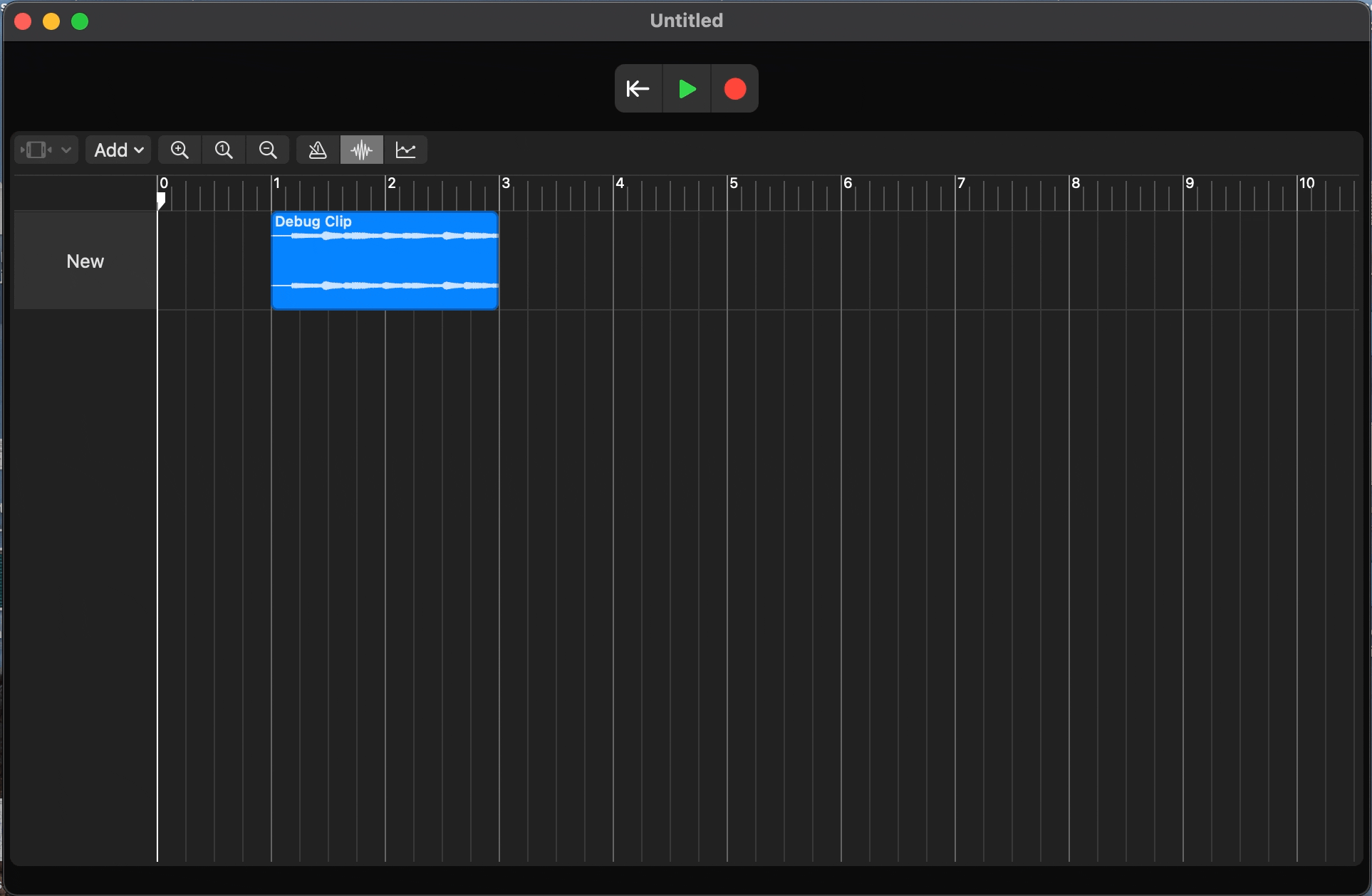The height and width of the screenshot is (896, 1372).
Task: Toggle the automation graph button
Action: [x=406, y=150]
